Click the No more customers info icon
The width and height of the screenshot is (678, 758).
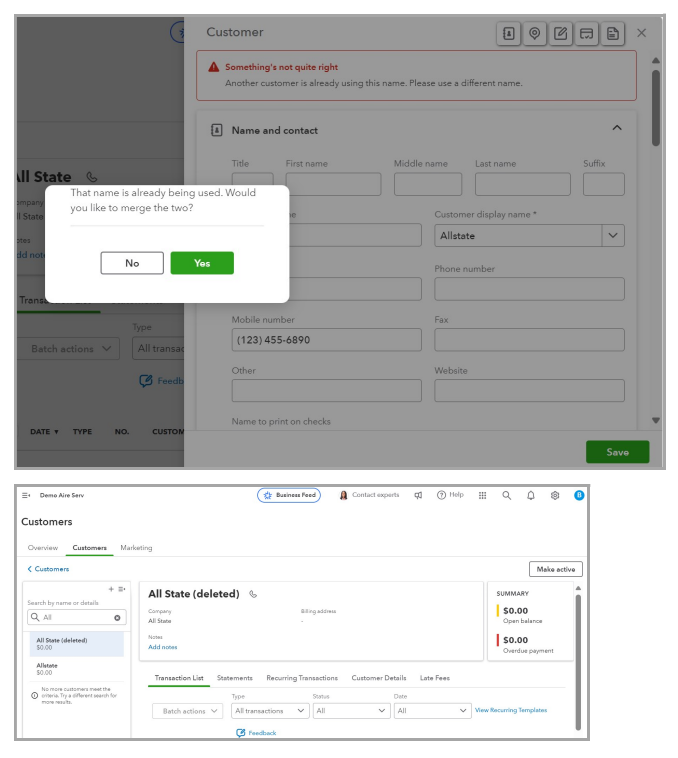pos(34,695)
